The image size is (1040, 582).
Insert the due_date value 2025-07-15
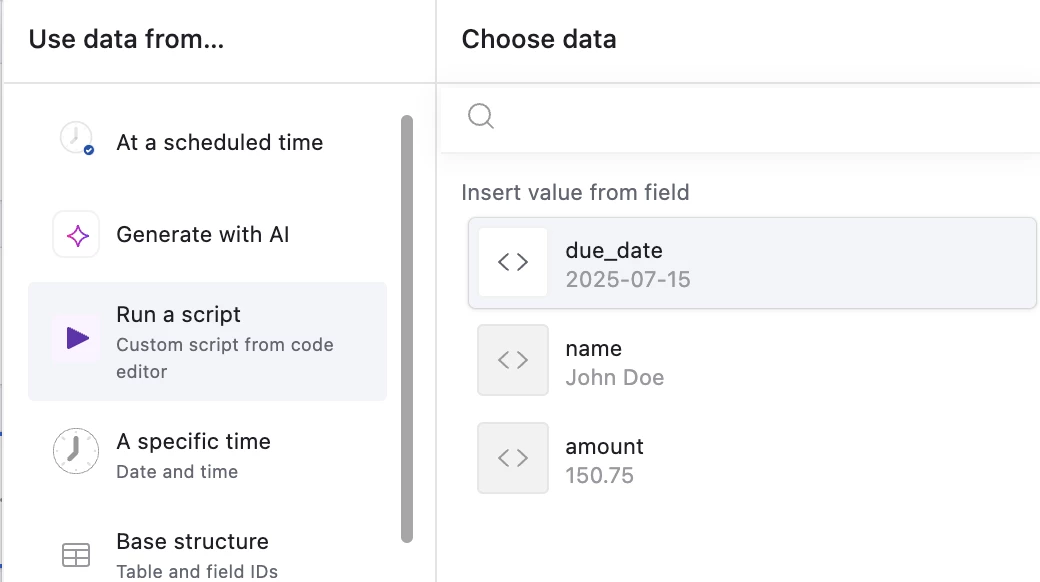752,263
